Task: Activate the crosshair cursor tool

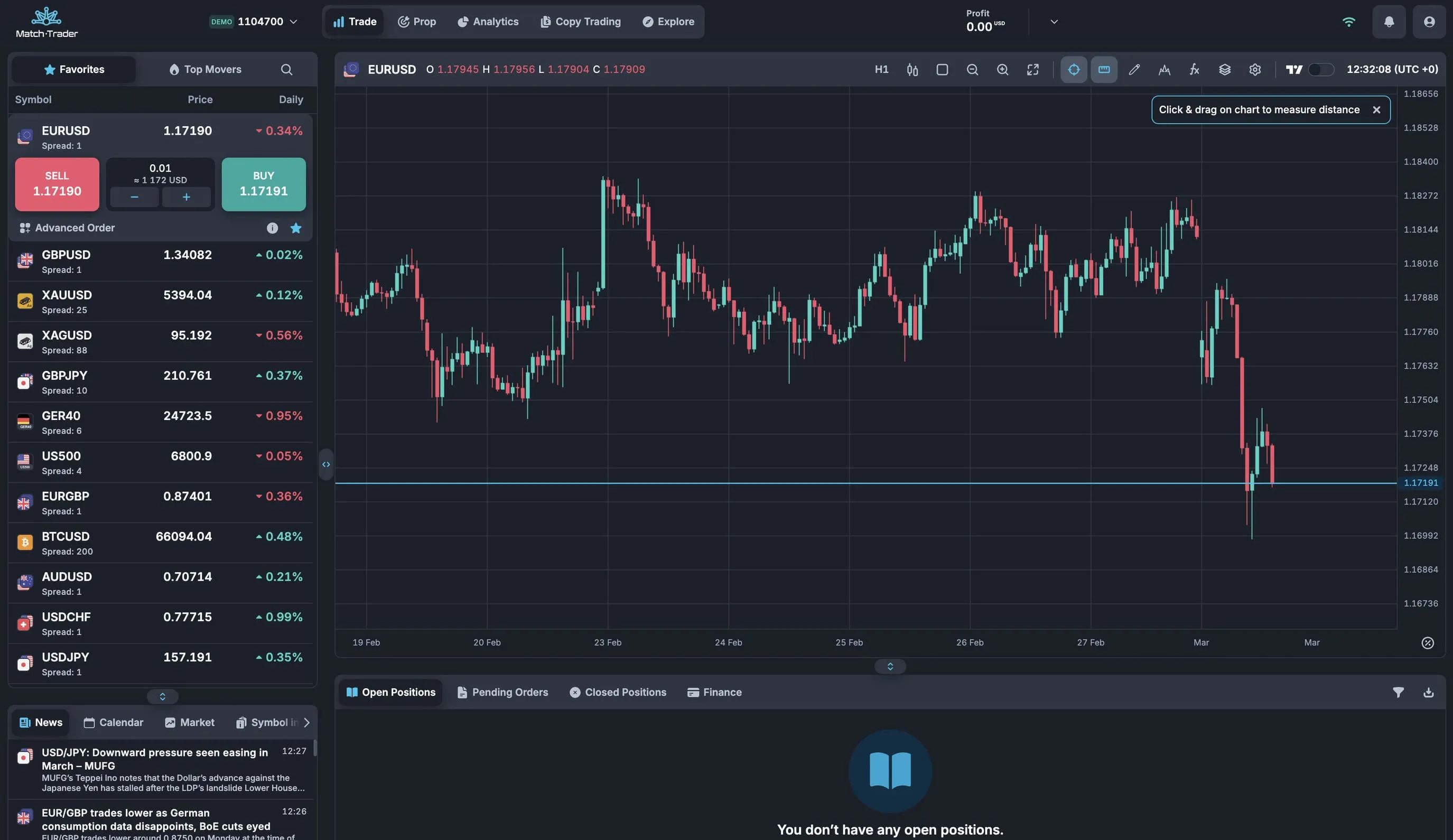Action: pyautogui.click(x=1073, y=69)
